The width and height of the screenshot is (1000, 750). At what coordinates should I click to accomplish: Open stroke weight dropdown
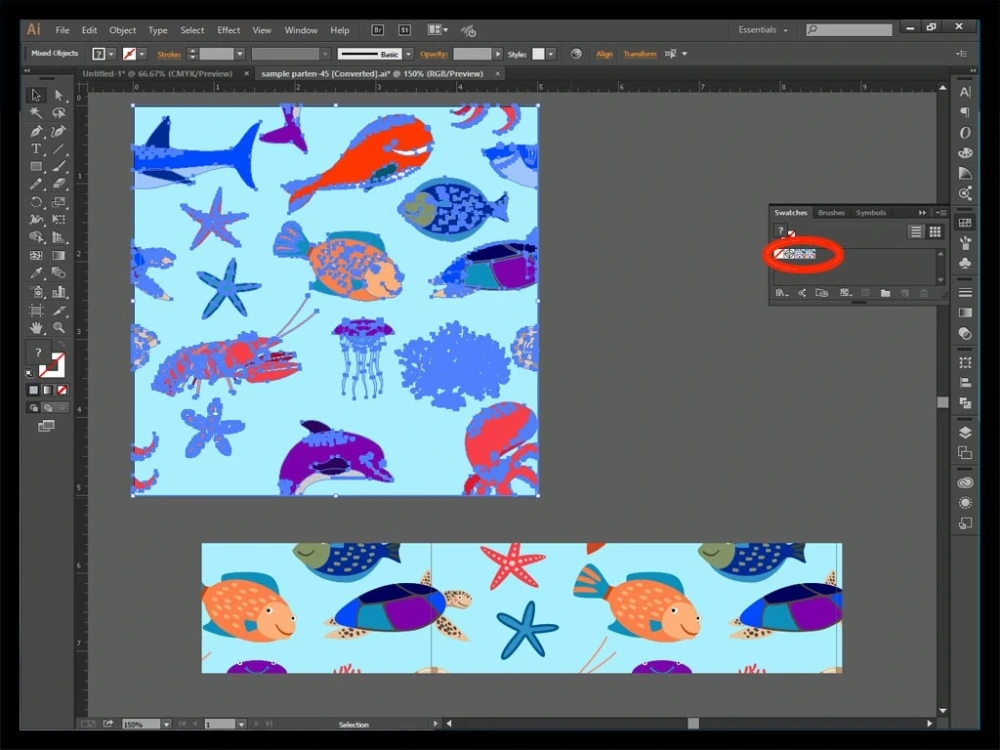240,54
